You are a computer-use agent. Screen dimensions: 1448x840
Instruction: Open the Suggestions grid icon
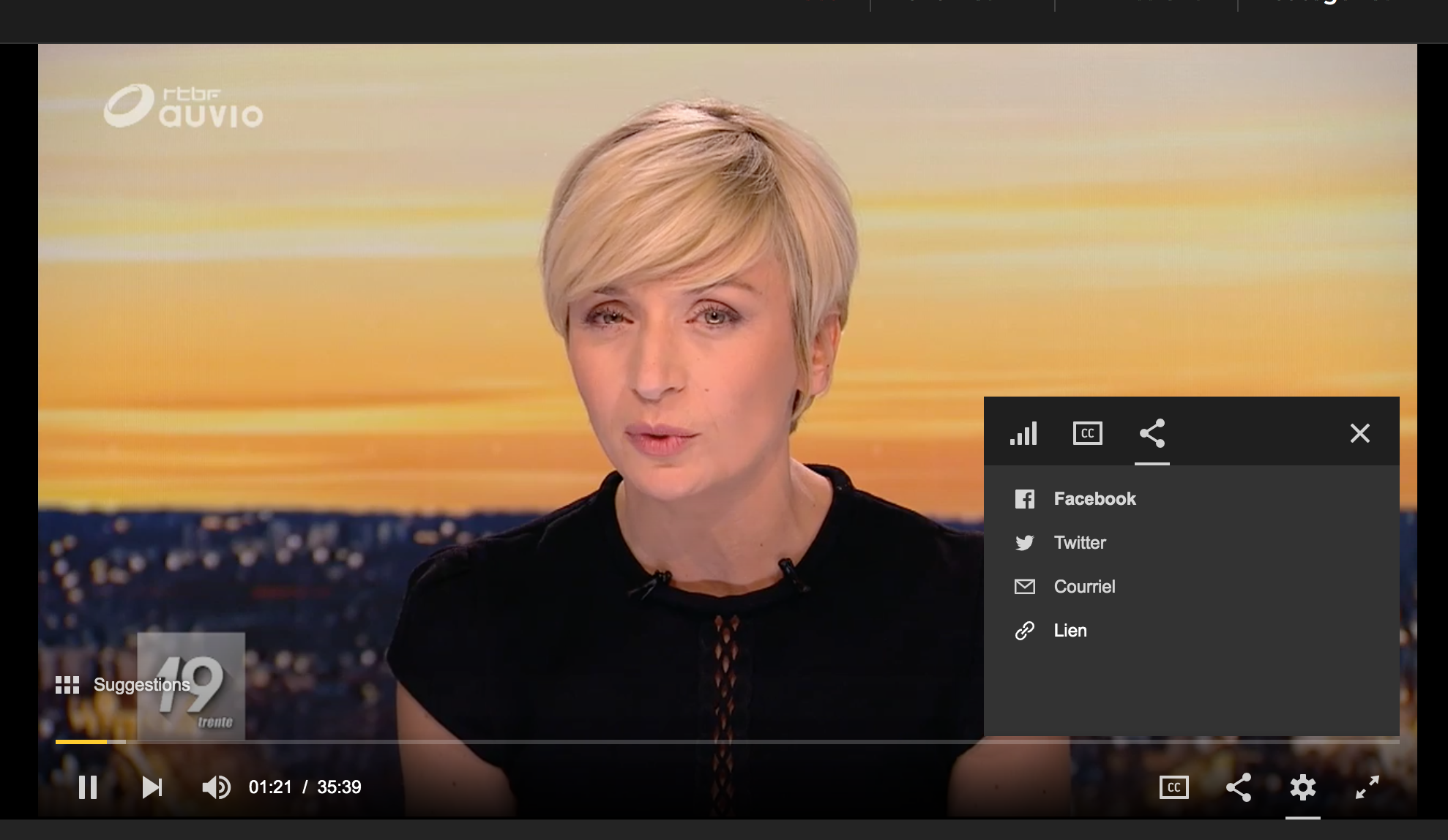tap(67, 685)
